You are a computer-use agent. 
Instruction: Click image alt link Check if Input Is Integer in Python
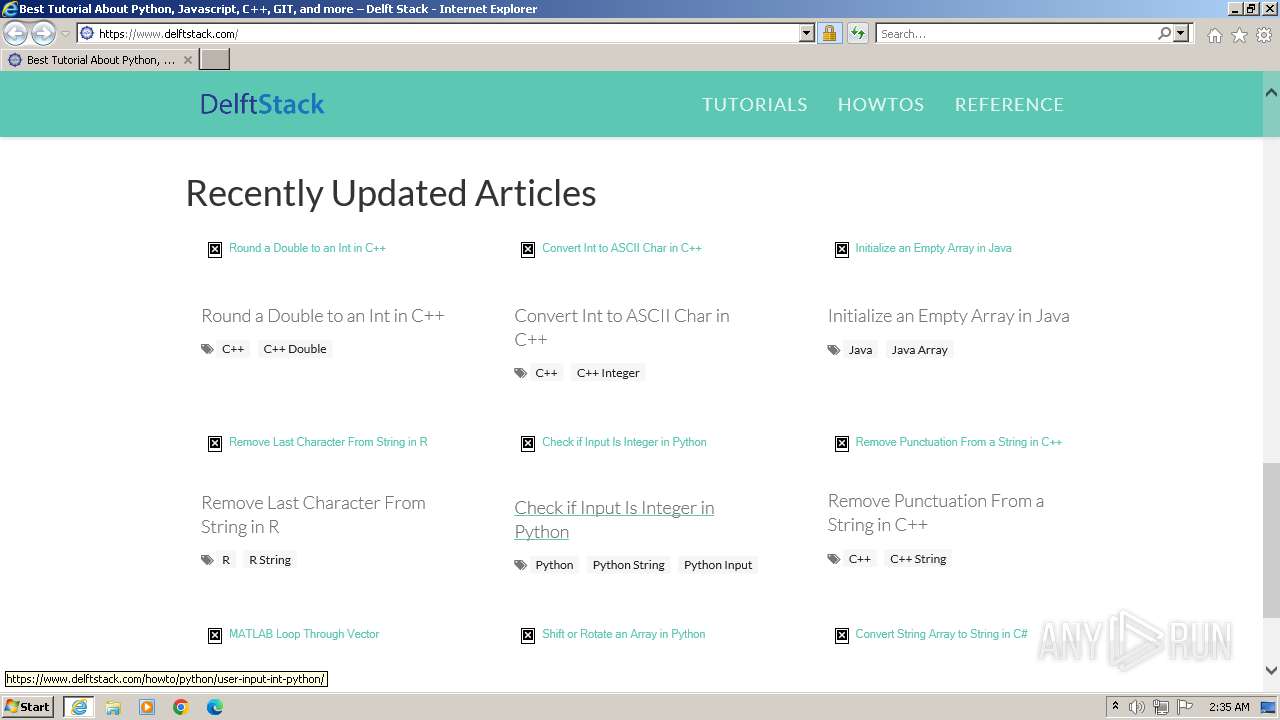tap(624, 442)
